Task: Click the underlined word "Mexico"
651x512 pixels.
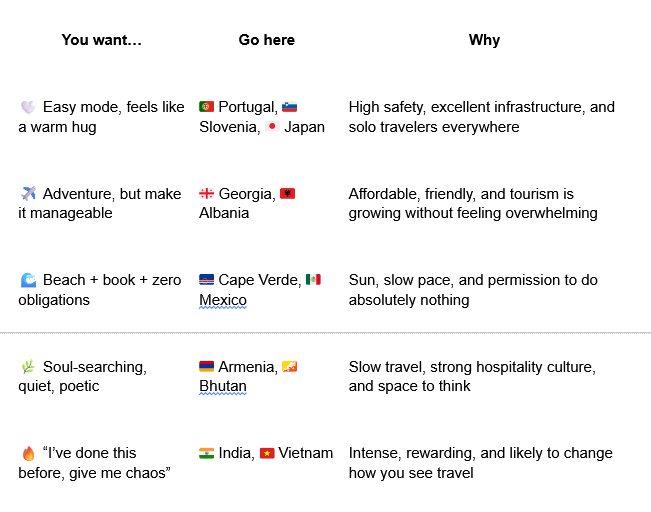Action: (x=222, y=300)
